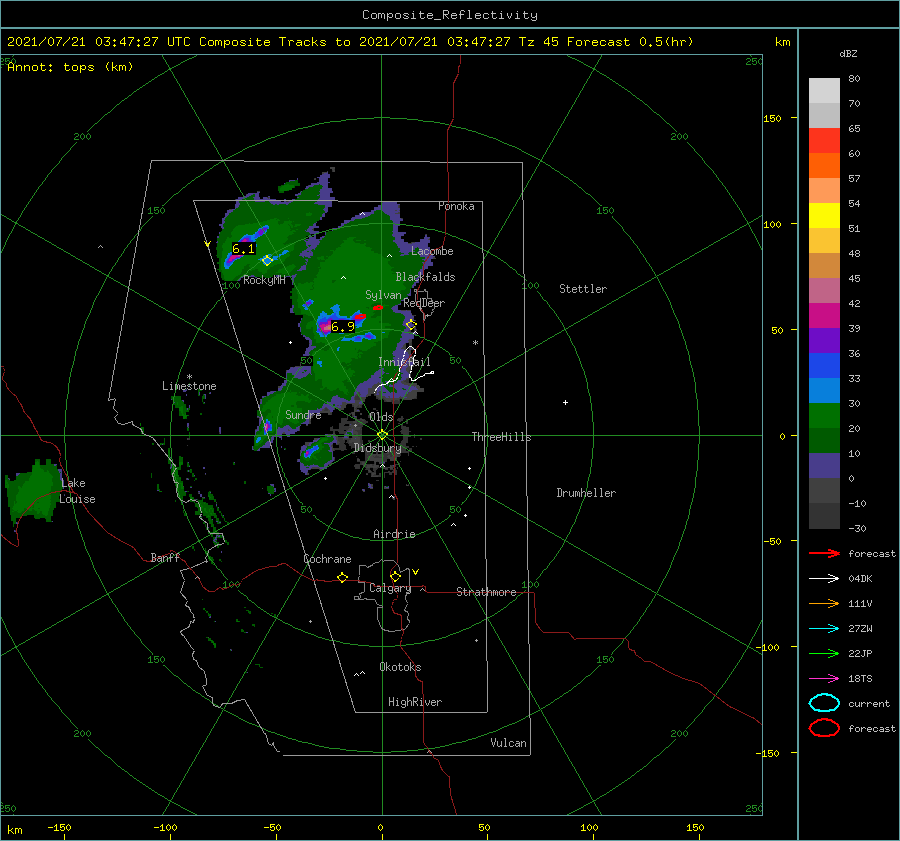The image size is (900, 841).
Task: Click the dBZ legend heading
Action: tap(848, 54)
